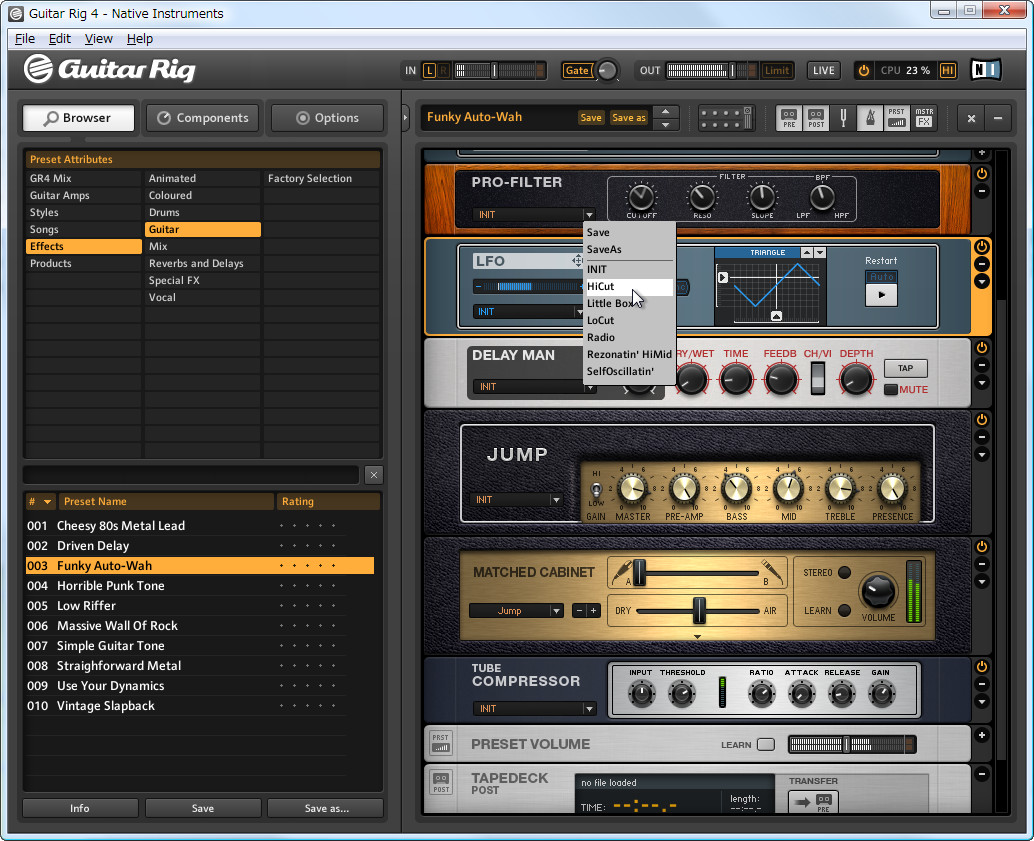Click Save As in the open context menu
The height and width of the screenshot is (841, 1034).
click(x=604, y=249)
